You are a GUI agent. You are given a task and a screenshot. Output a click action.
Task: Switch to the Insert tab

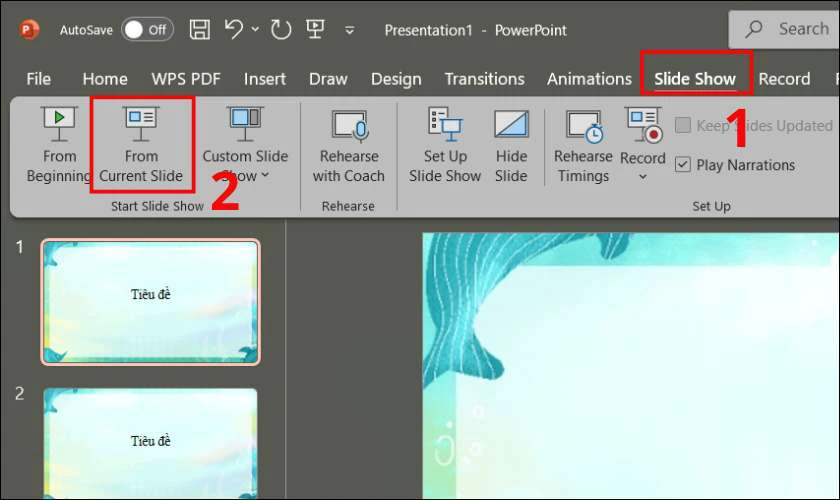point(265,79)
